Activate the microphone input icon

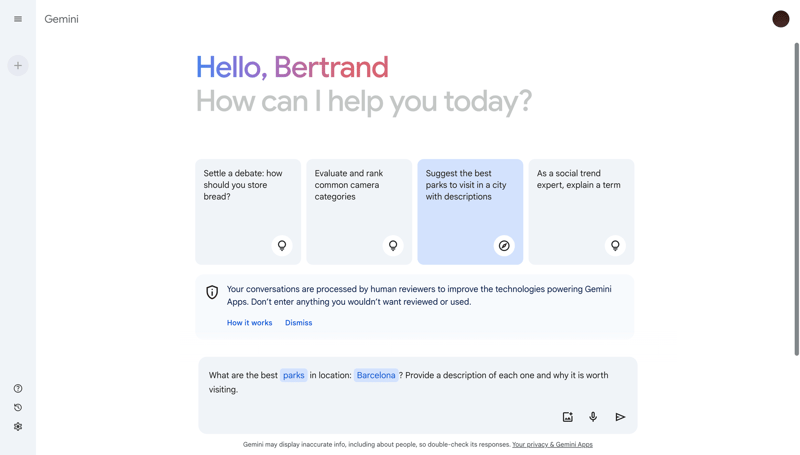pos(593,417)
